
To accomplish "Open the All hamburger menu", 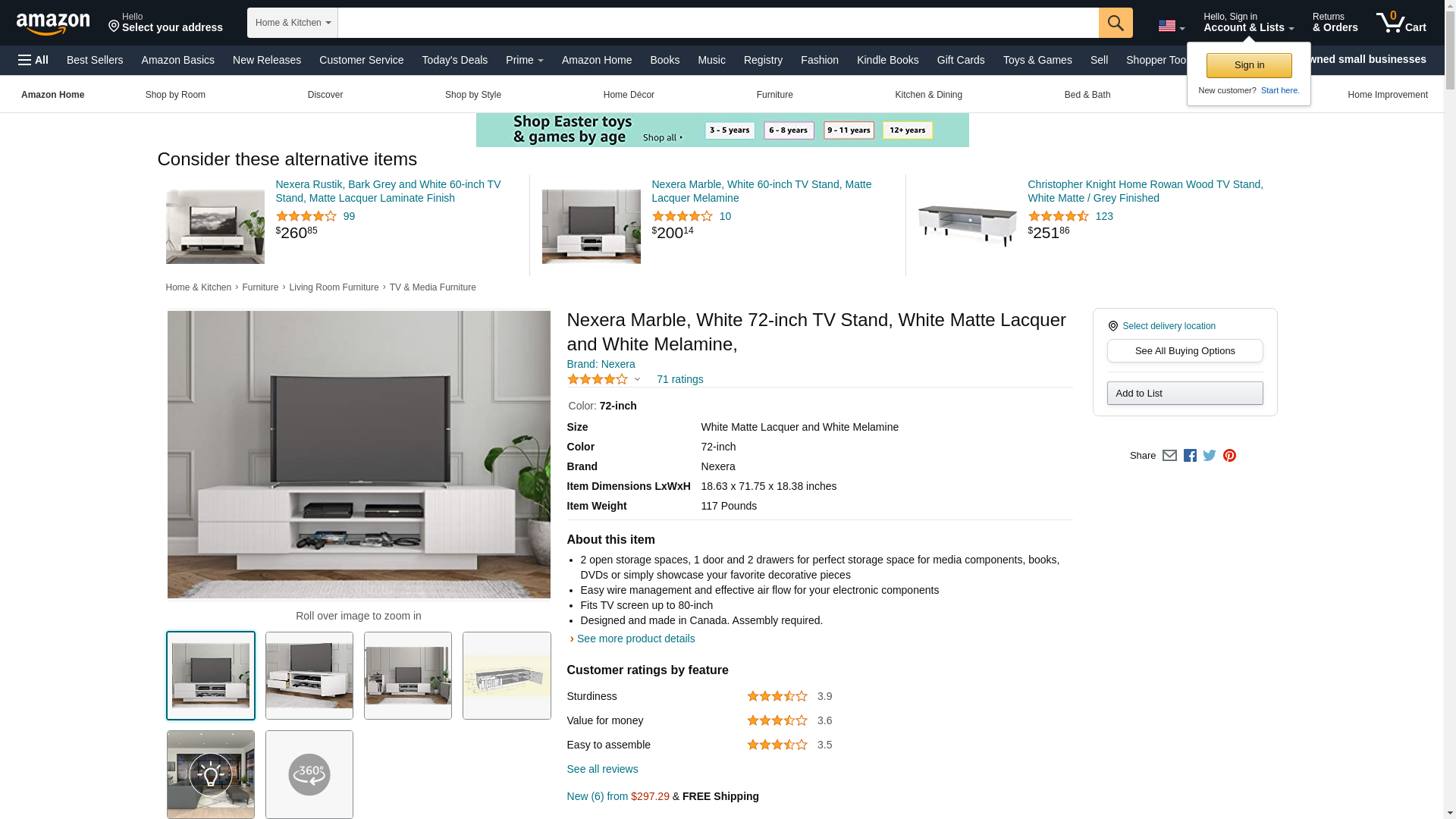I will coord(33,60).
